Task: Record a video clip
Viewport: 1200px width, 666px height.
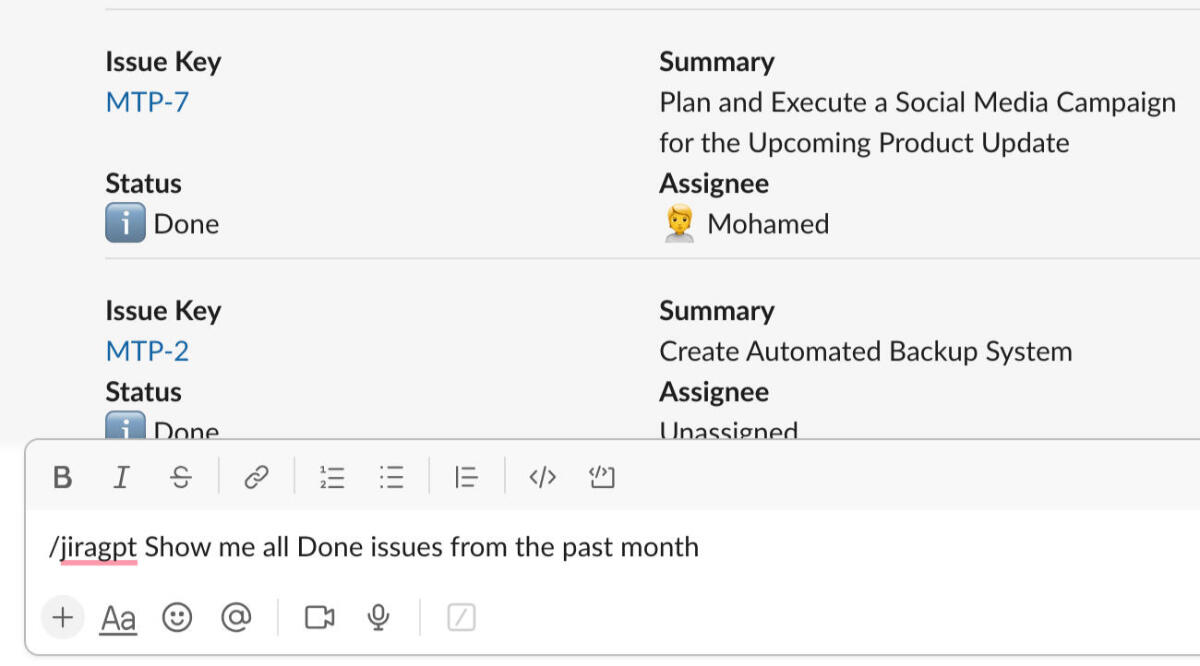Action: click(x=319, y=617)
